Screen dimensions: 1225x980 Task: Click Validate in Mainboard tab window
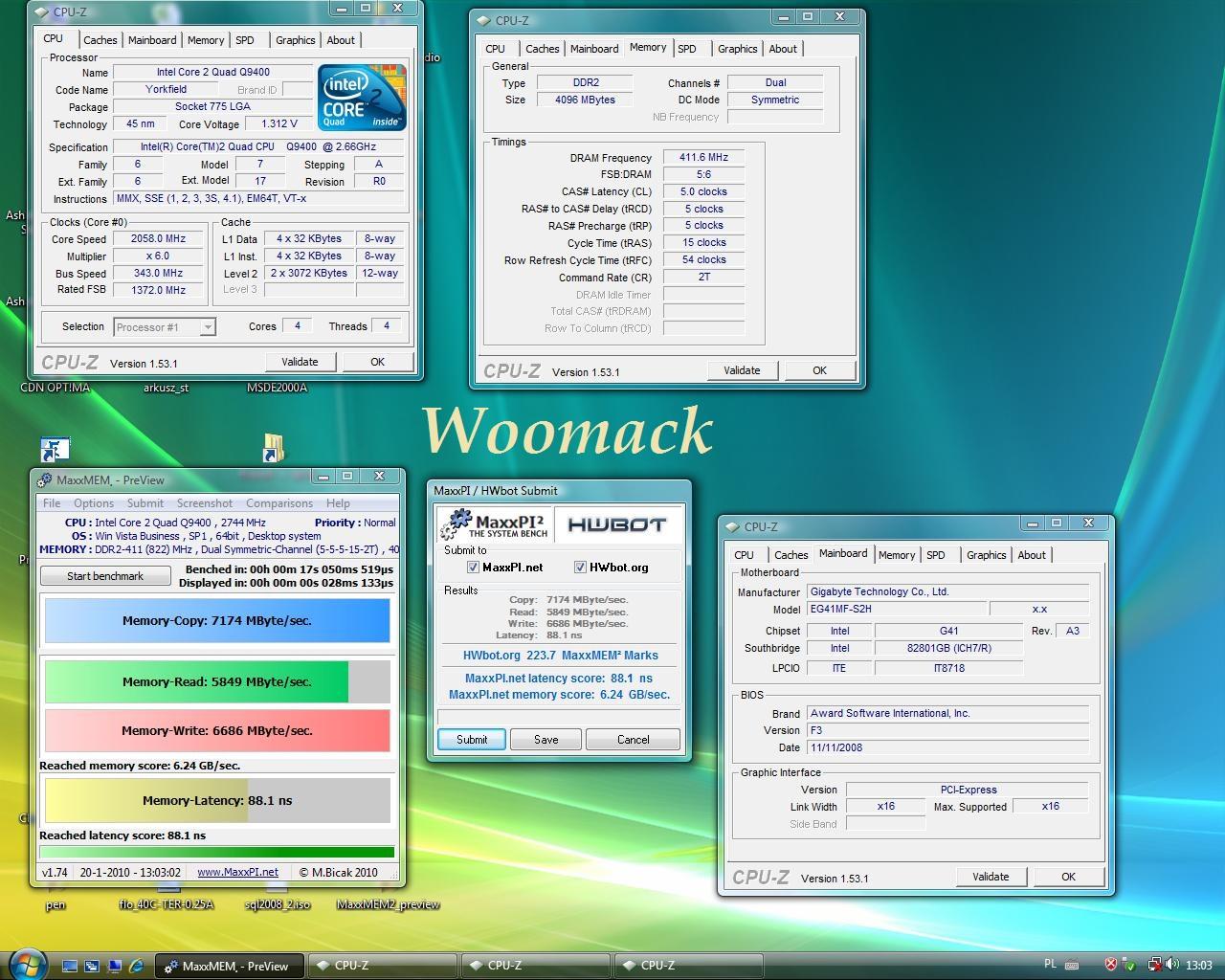click(x=991, y=877)
